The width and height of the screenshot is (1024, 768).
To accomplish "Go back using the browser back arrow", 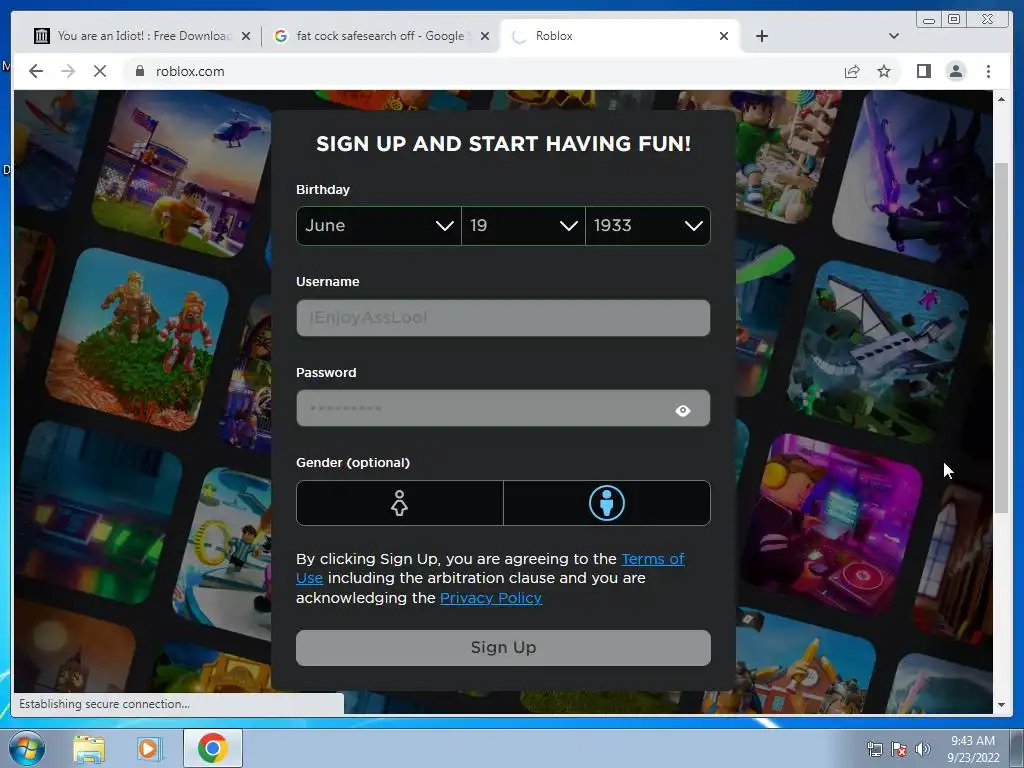I will tap(36, 71).
